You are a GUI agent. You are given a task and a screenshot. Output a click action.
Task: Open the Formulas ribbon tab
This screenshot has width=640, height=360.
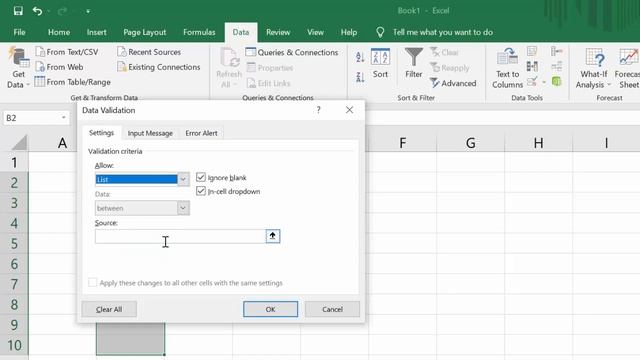point(199,32)
